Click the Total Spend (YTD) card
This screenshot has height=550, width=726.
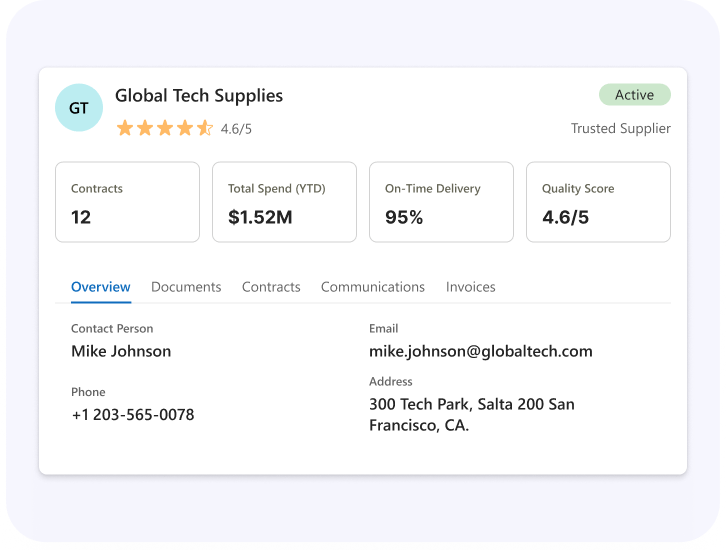click(x=284, y=202)
